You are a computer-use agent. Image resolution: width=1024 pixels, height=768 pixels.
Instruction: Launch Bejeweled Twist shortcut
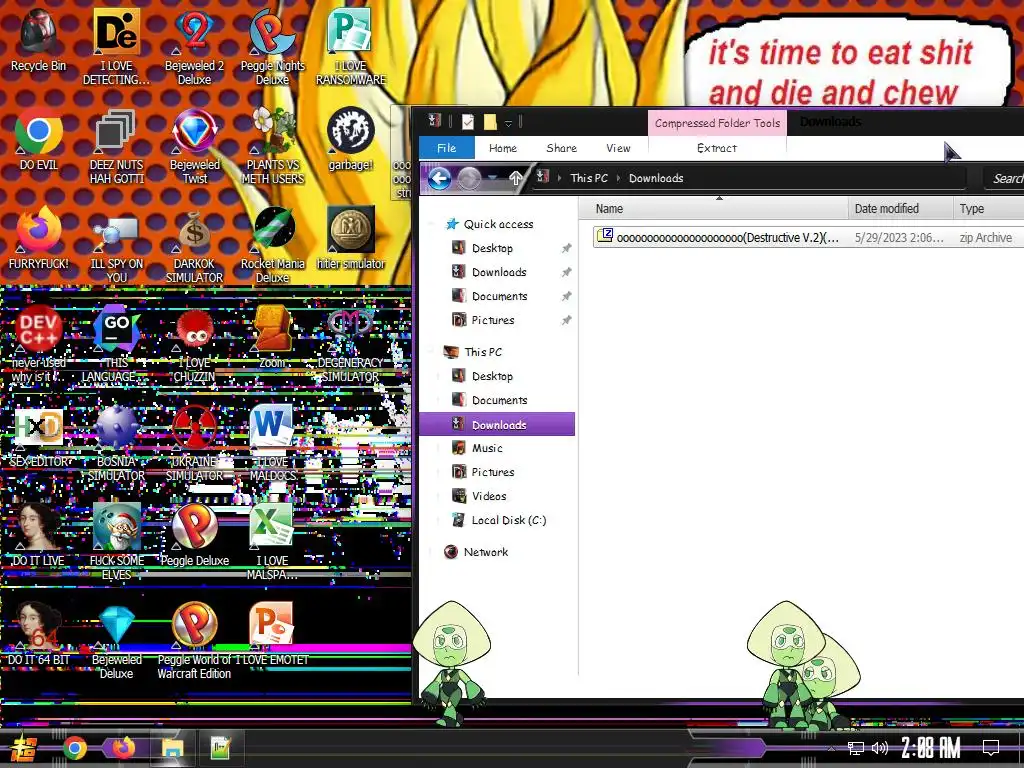pos(194,146)
